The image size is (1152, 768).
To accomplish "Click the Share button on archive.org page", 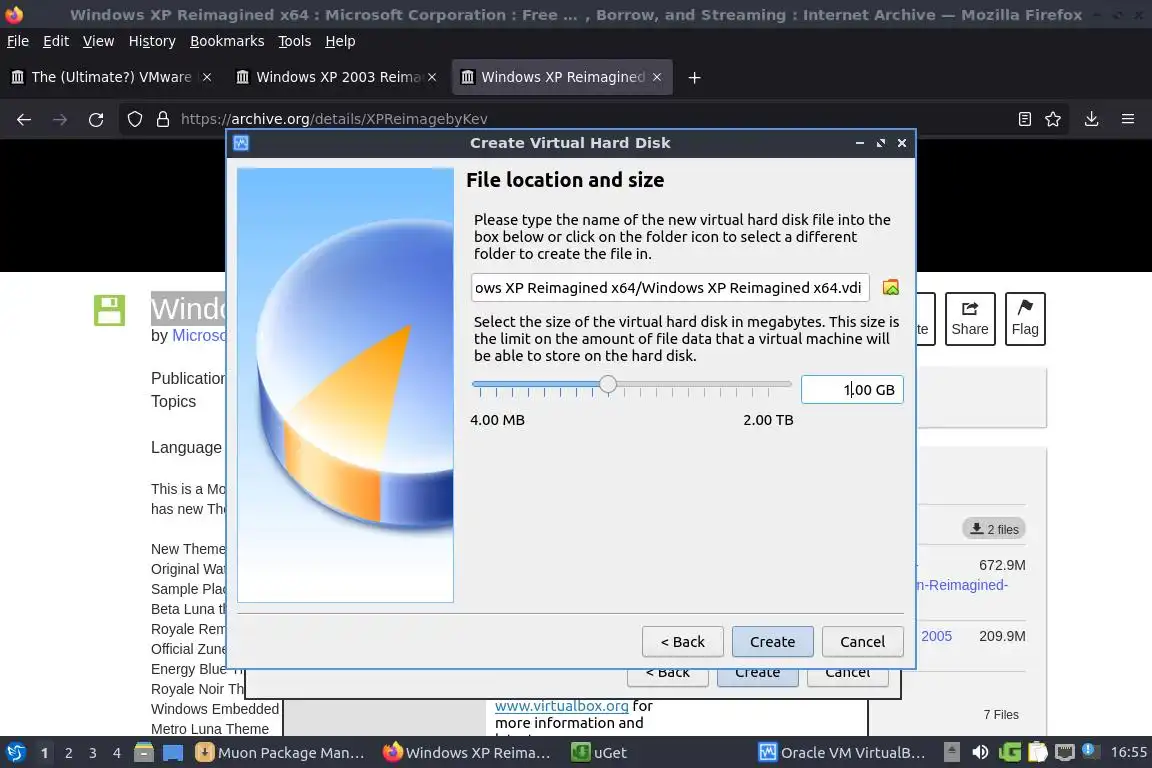I will tap(970, 319).
